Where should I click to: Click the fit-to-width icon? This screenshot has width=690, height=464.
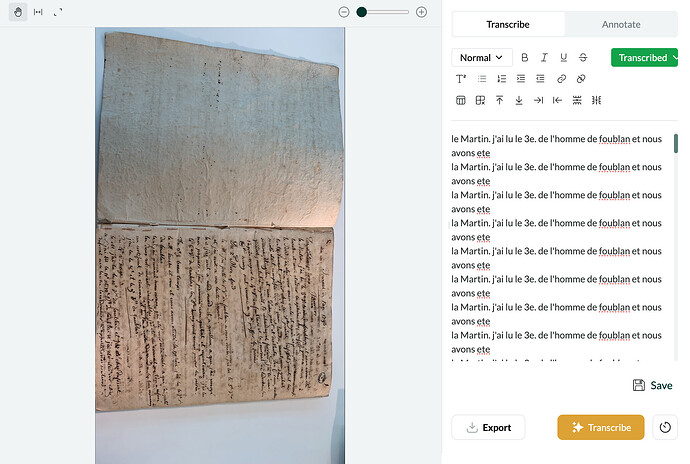click(x=38, y=12)
